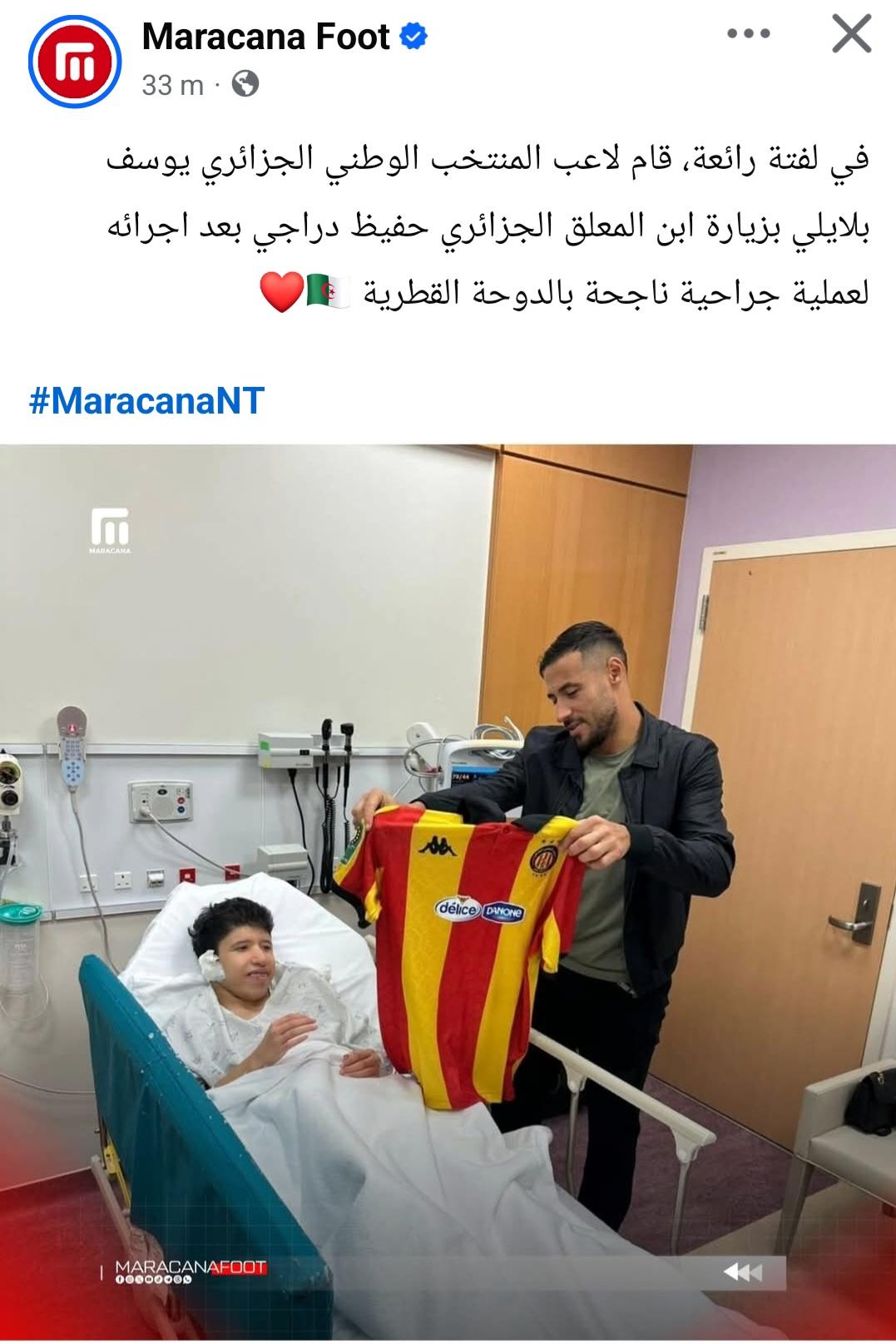Click the white Maracana watermark logo in photo
Image resolution: width=896 pixels, height=1344 pixels.
(110, 530)
